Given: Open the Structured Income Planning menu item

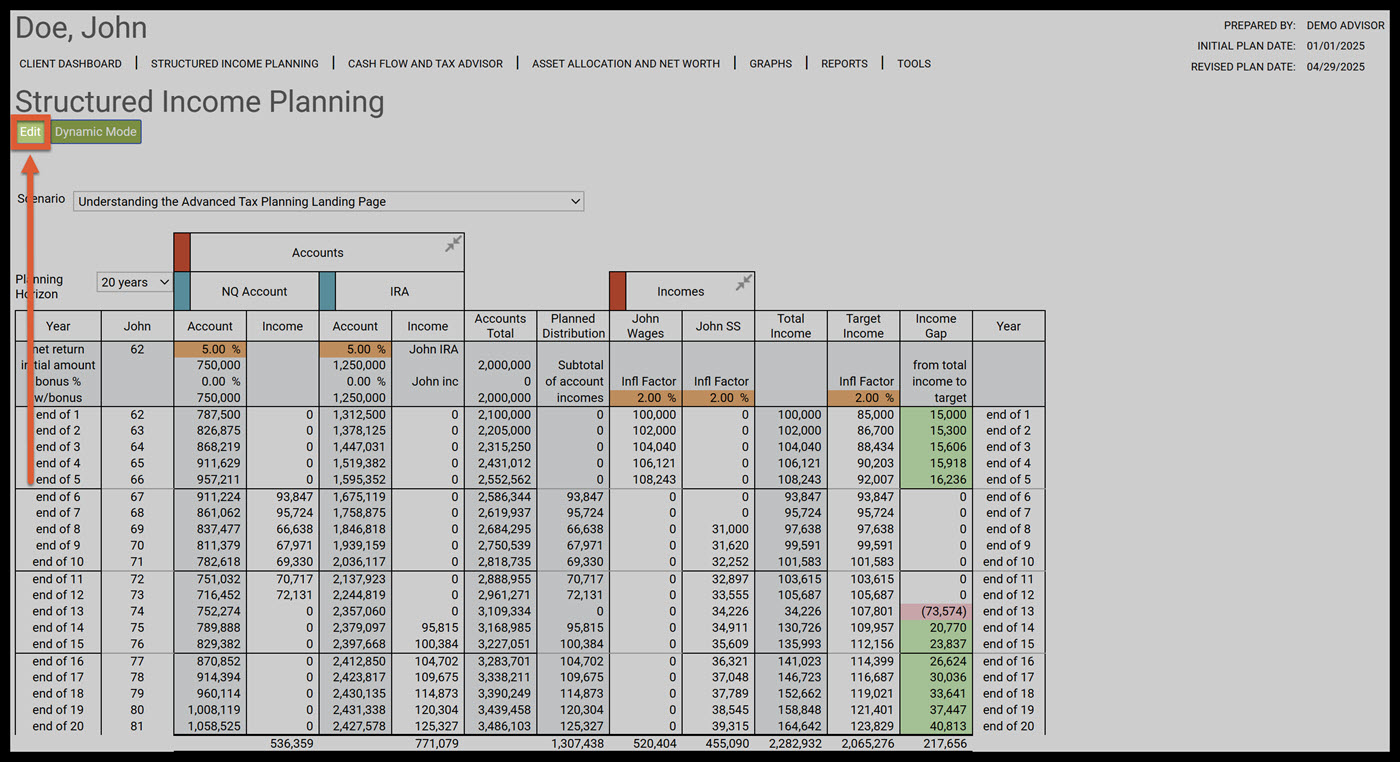Looking at the screenshot, I should tap(235, 64).
